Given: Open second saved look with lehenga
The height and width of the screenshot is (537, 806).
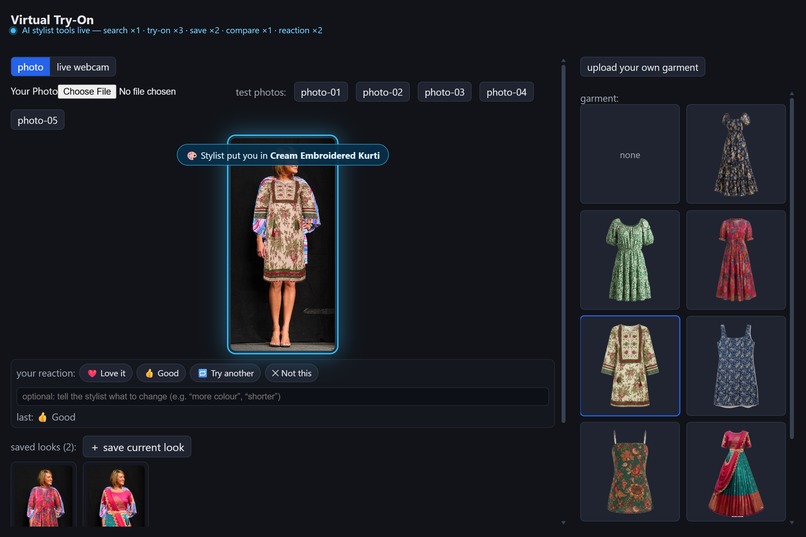Looking at the screenshot, I should (x=116, y=494).
